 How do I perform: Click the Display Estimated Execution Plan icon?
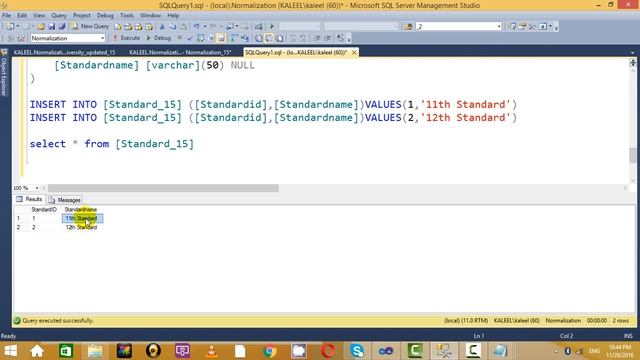(200, 38)
